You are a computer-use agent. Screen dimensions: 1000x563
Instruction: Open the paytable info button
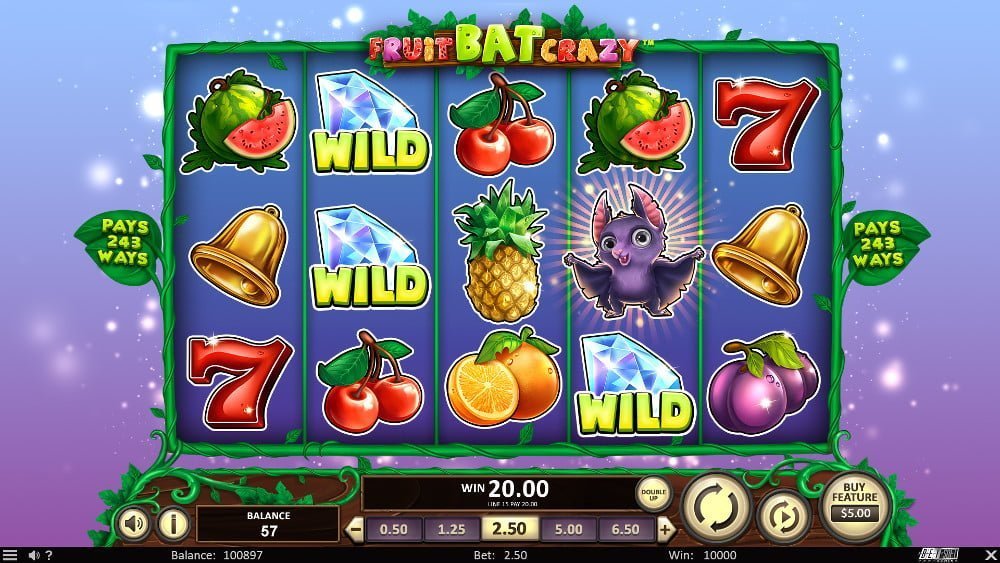click(x=173, y=523)
